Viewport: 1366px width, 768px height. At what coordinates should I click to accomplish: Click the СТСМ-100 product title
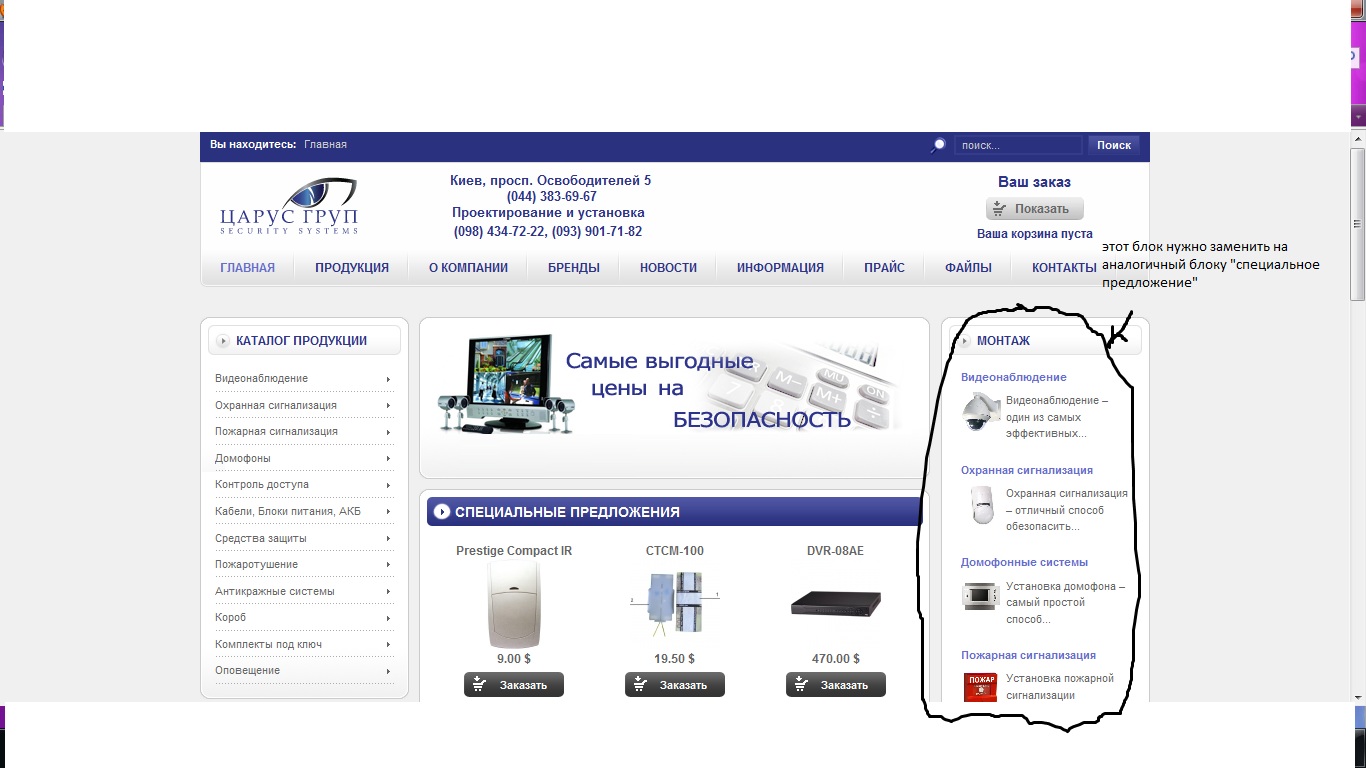click(675, 551)
